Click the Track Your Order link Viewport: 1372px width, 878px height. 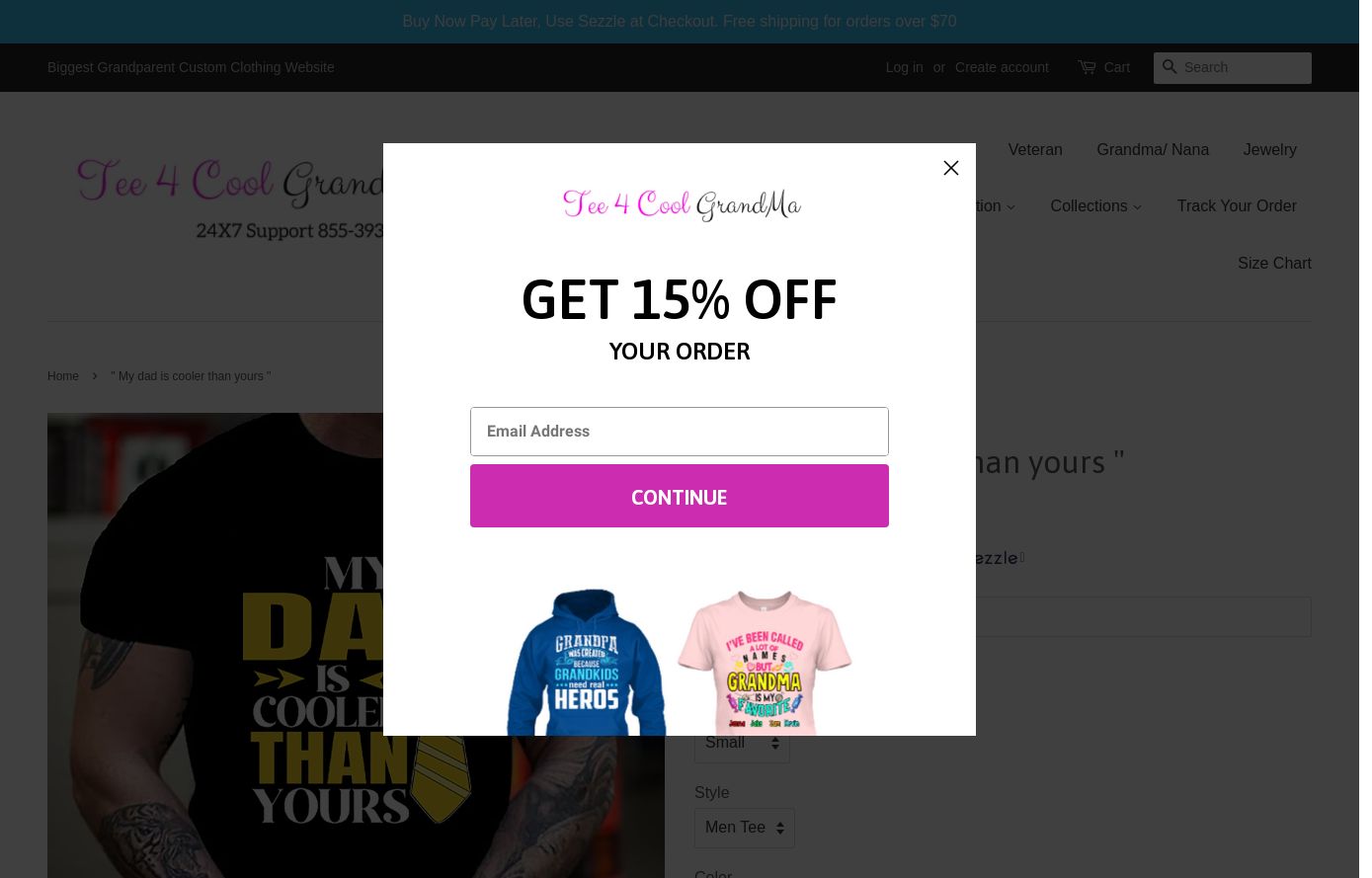coord(1237,206)
